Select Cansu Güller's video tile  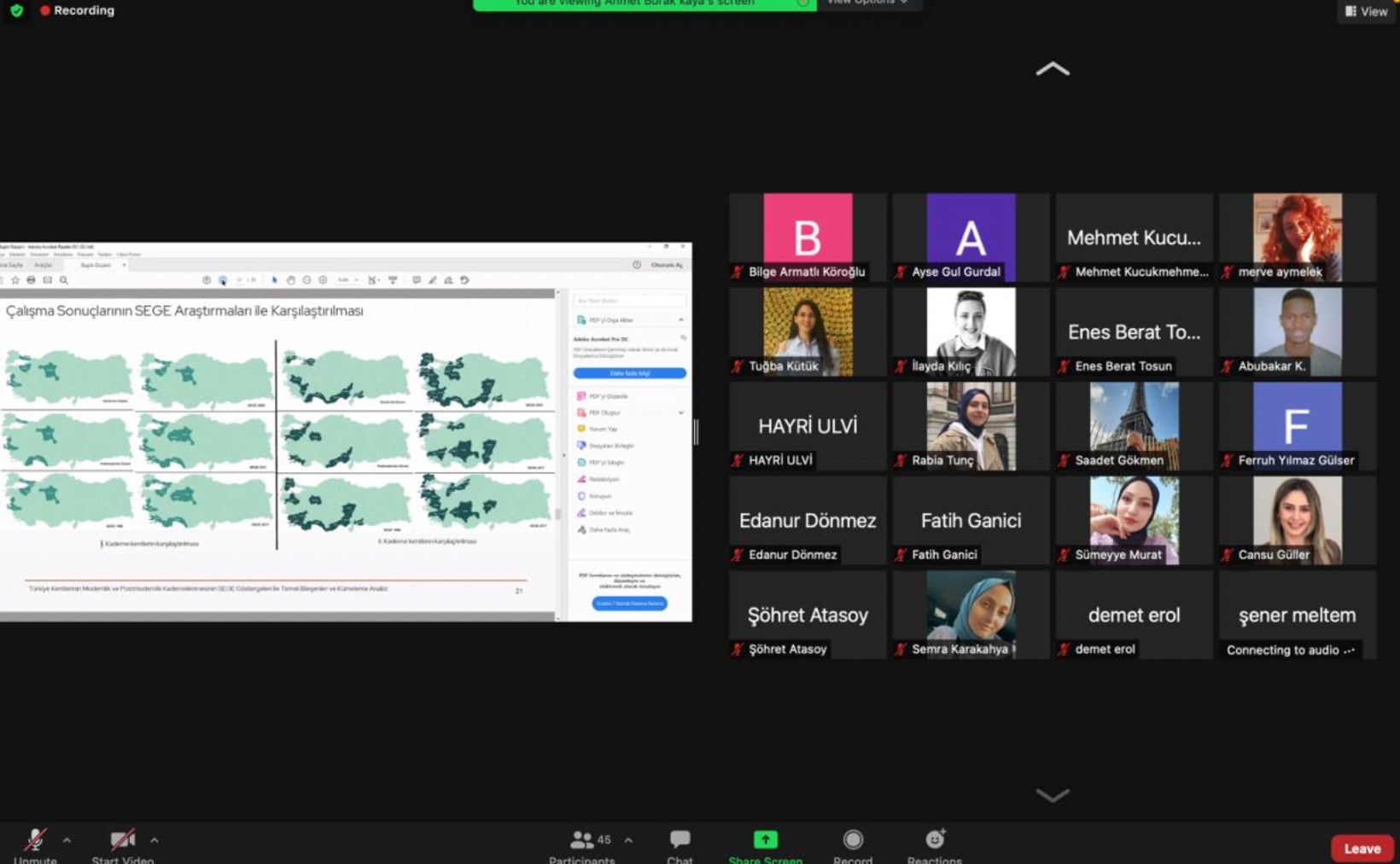(x=1297, y=521)
